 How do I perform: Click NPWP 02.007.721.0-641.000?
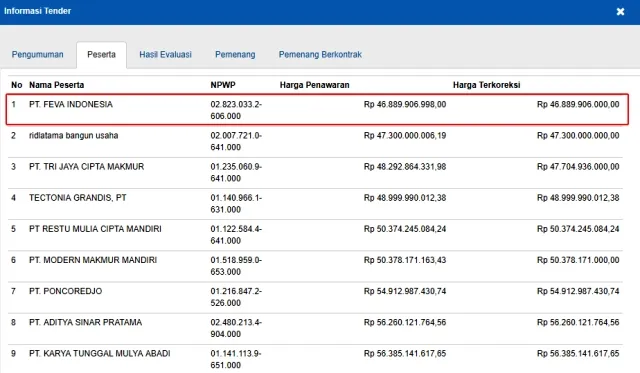click(236, 141)
